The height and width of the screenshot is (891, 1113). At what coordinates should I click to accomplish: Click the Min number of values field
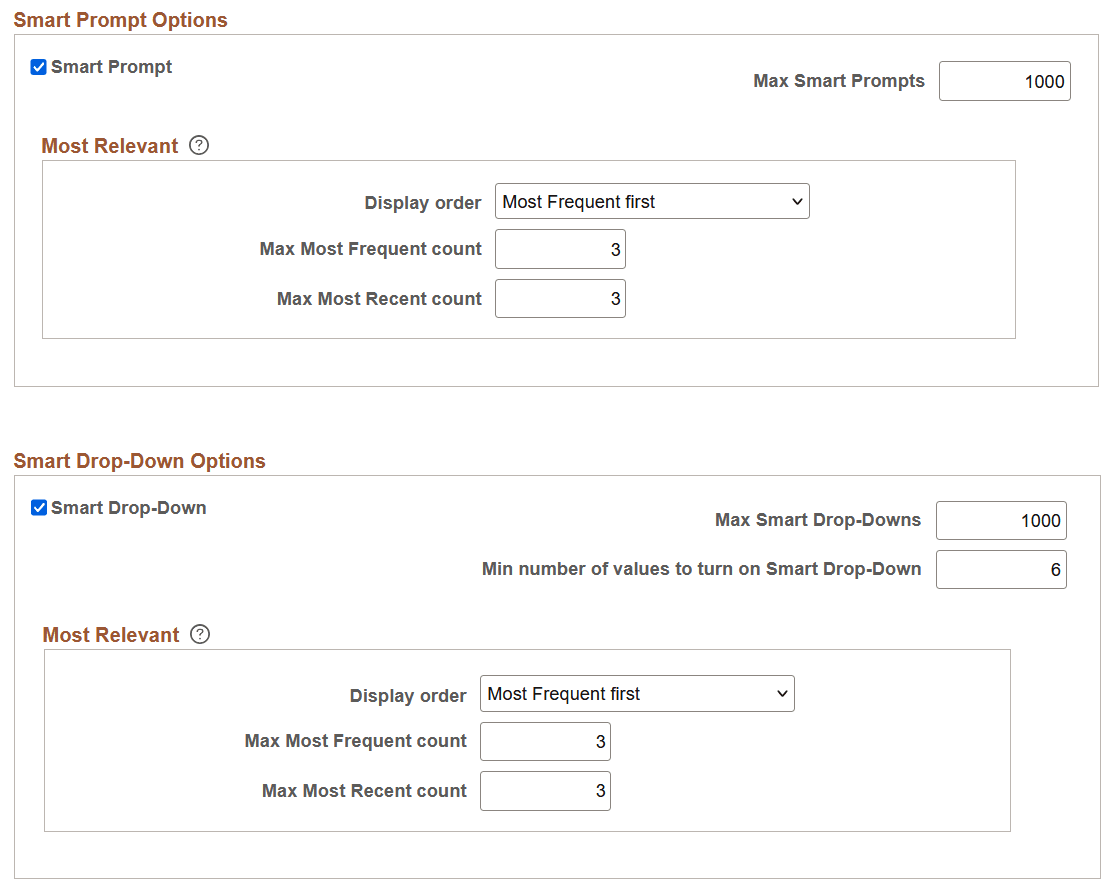(1000, 569)
